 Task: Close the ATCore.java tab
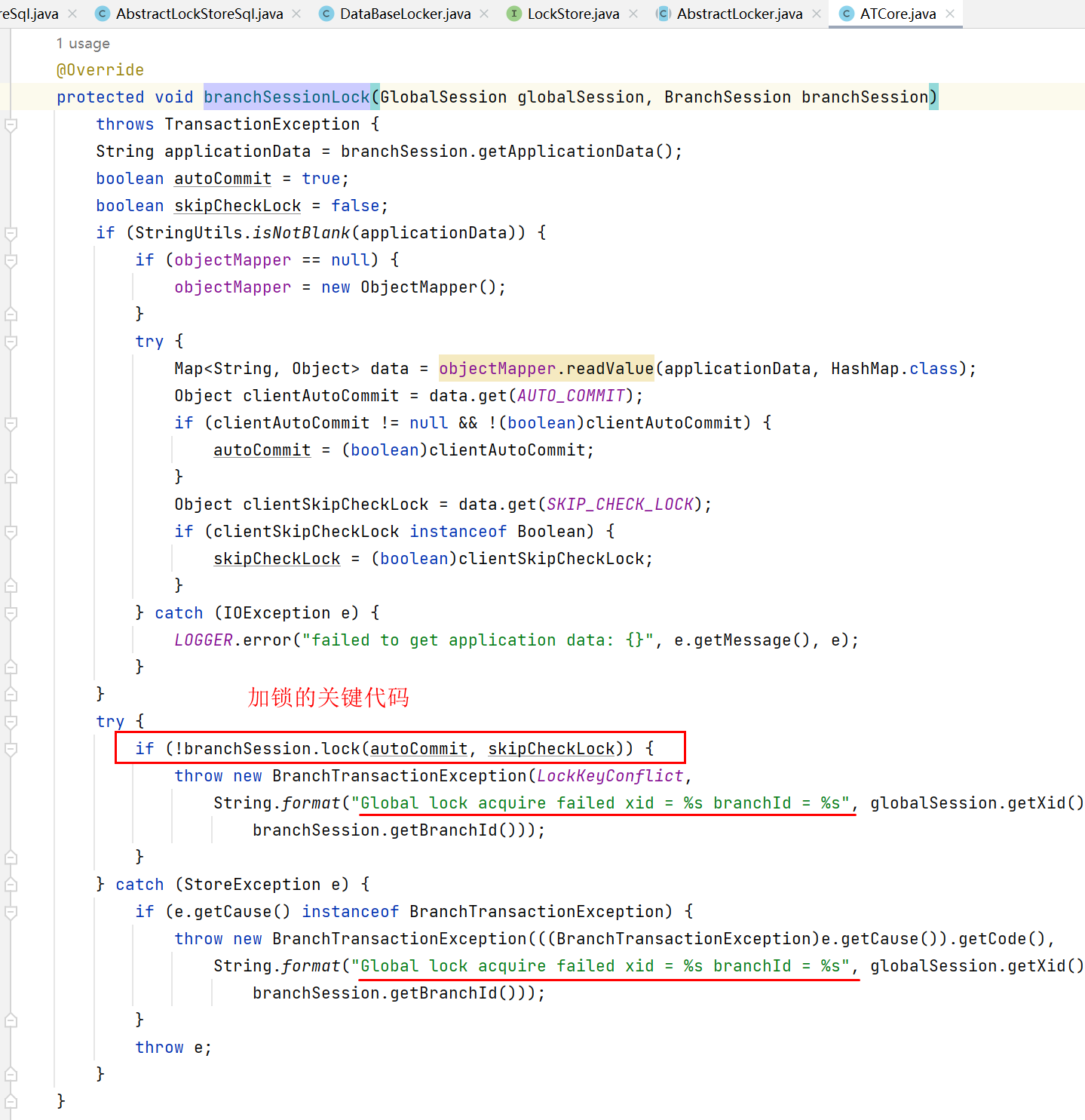click(x=950, y=14)
